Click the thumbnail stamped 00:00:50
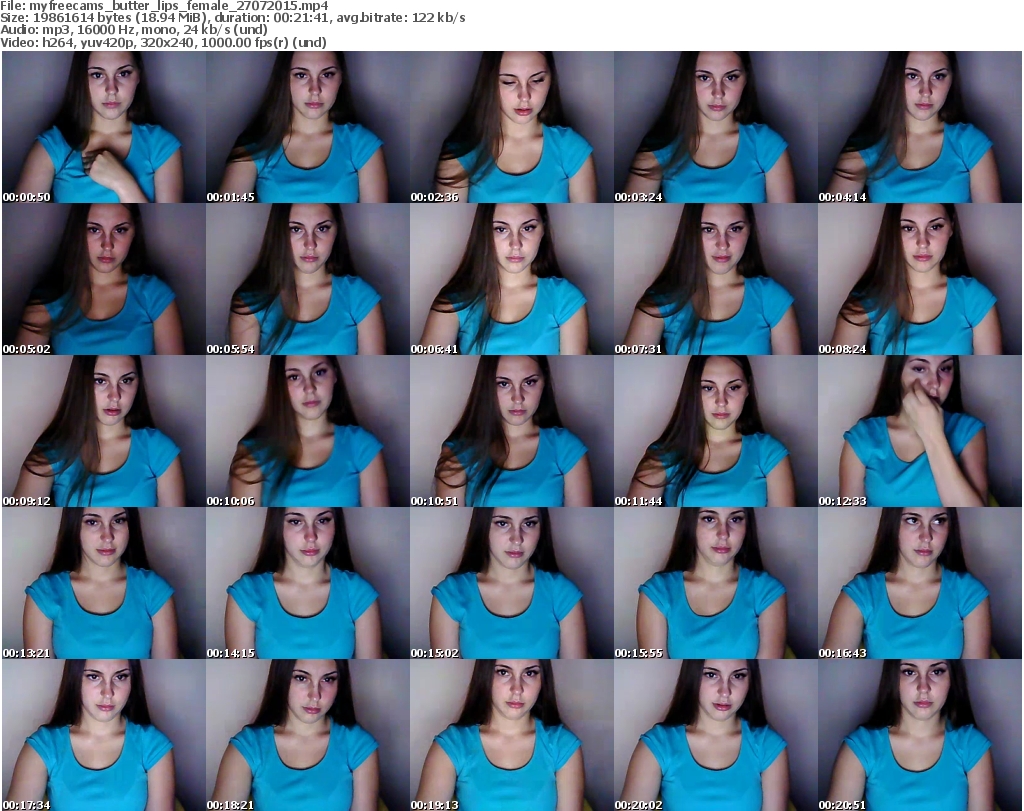 [104, 127]
